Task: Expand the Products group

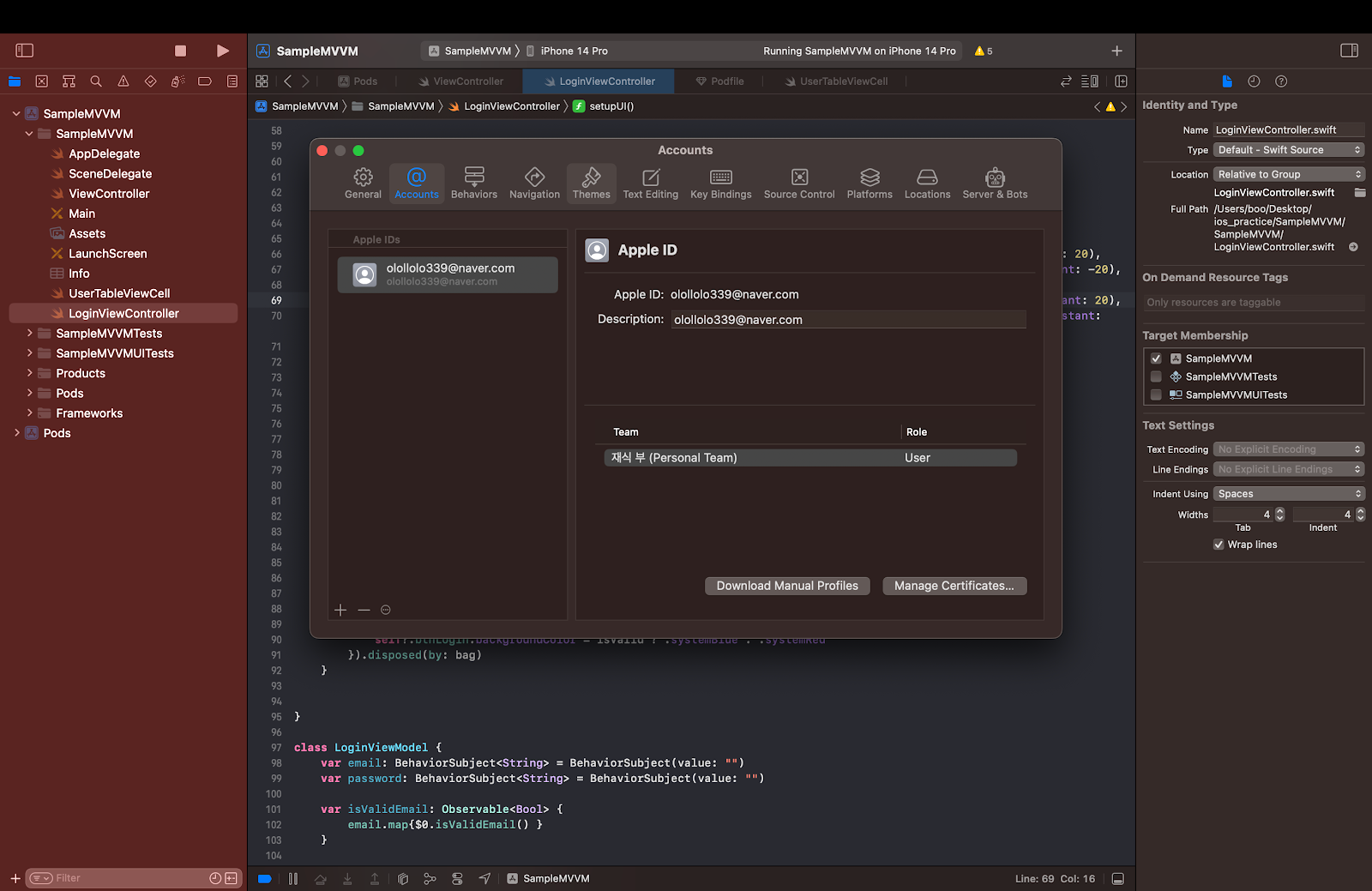Action: point(30,372)
